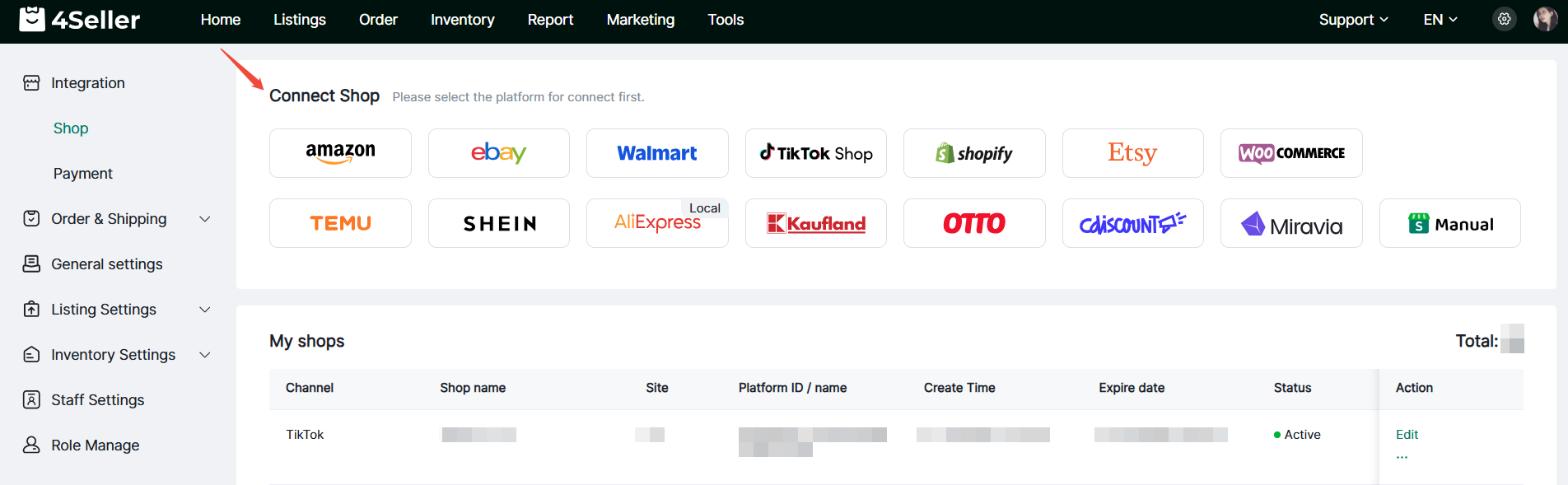This screenshot has width=1568, height=485.
Task: Connect a Kaufland shop
Action: click(x=816, y=223)
